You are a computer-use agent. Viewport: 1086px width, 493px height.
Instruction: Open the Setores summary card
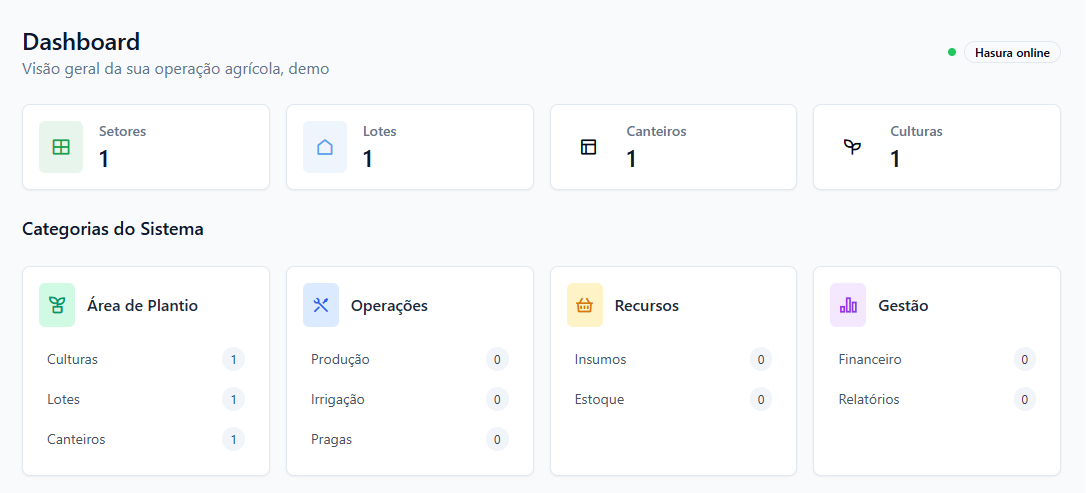click(x=146, y=147)
